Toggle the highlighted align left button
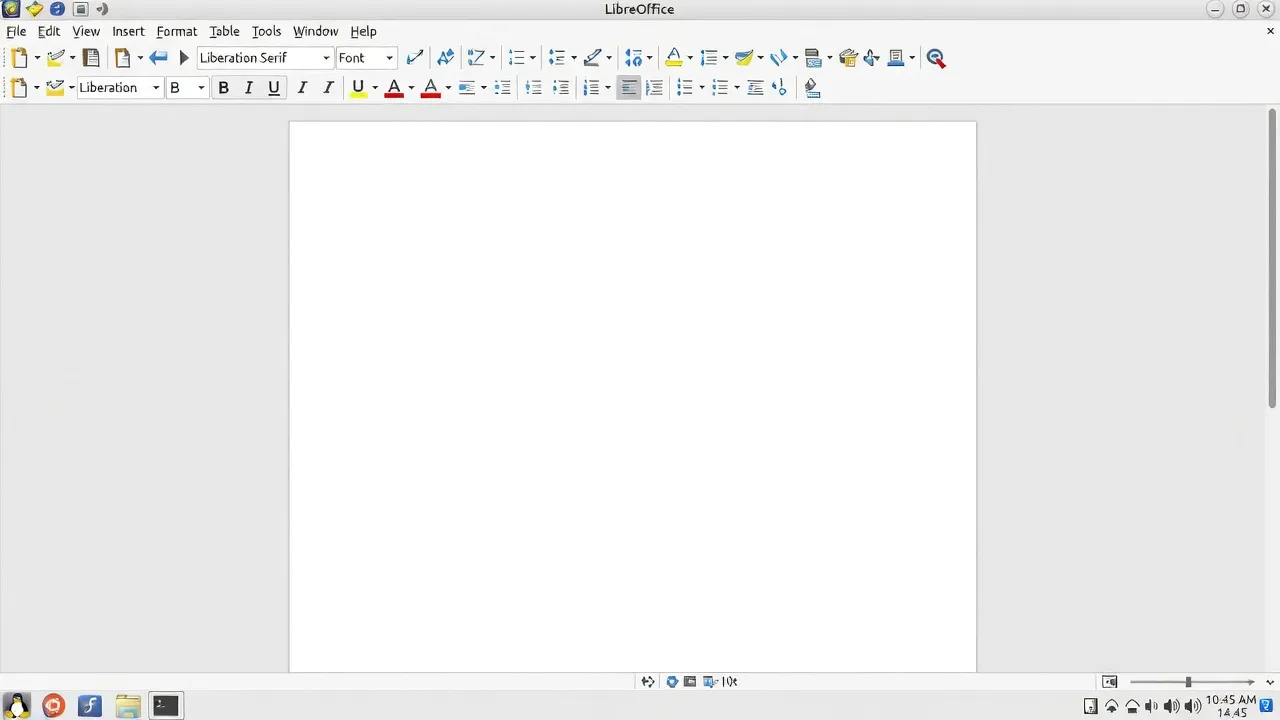1280x720 pixels. point(628,88)
